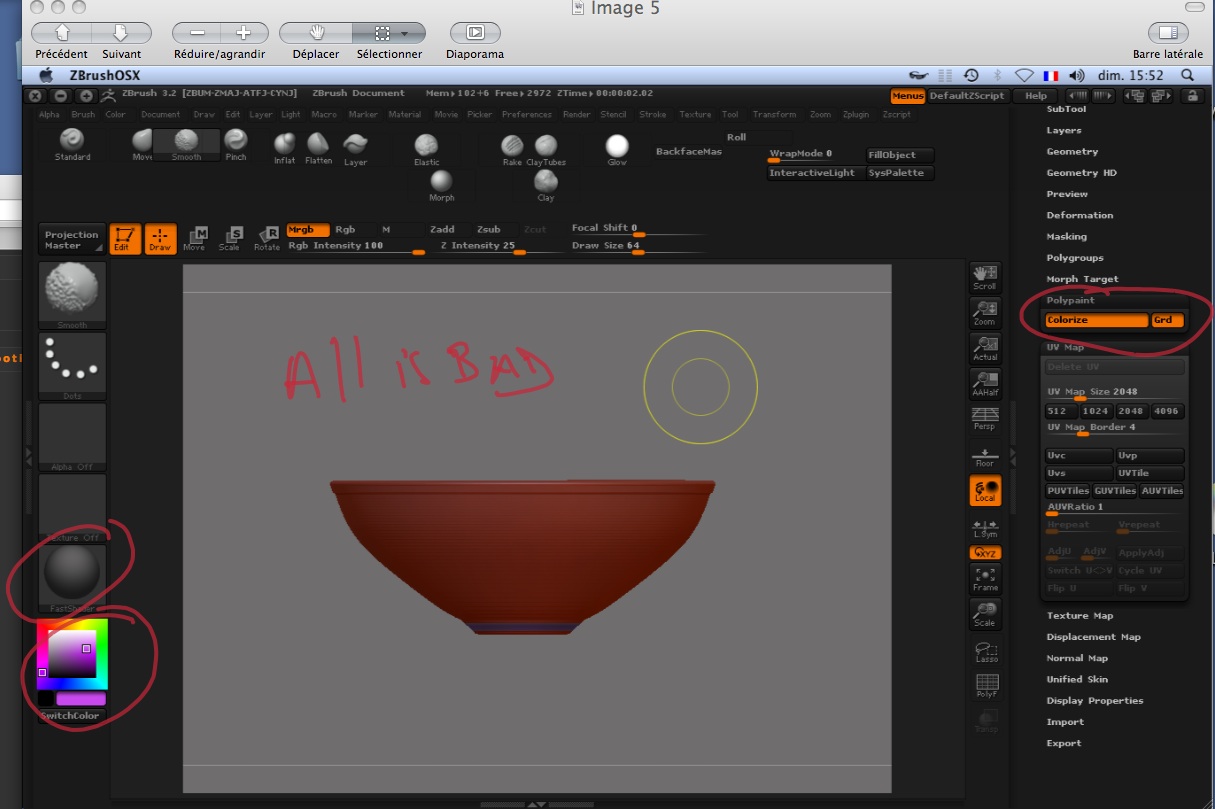Expand the Displacement Map section

(1094, 637)
